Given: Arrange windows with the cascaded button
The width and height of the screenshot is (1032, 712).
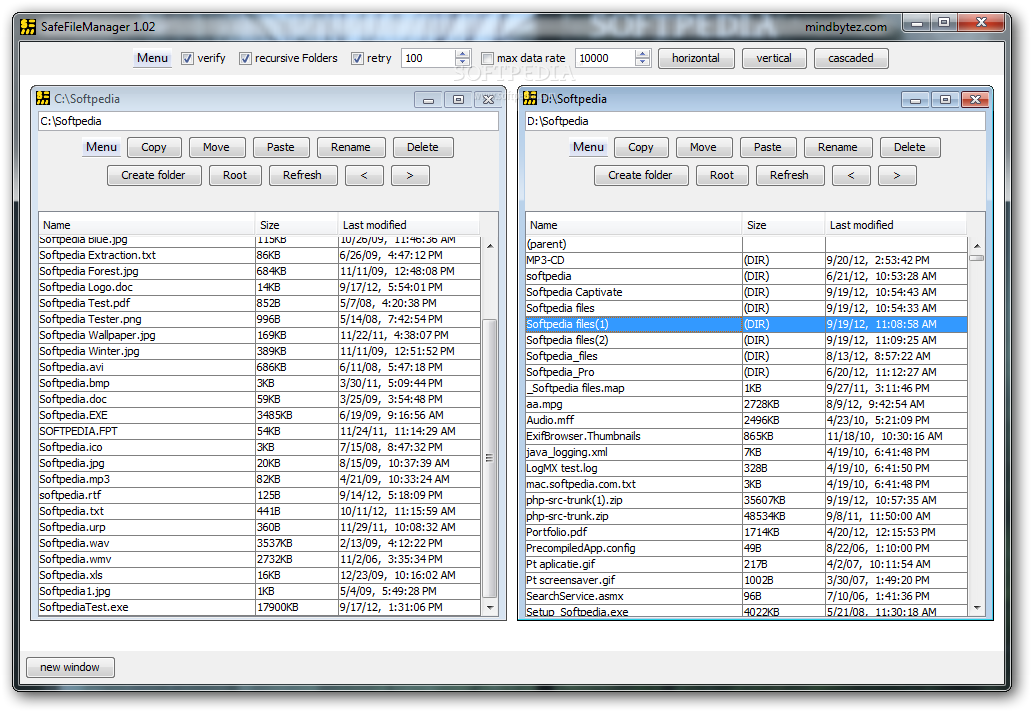Looking at the screenshot, I should point(851,58).
